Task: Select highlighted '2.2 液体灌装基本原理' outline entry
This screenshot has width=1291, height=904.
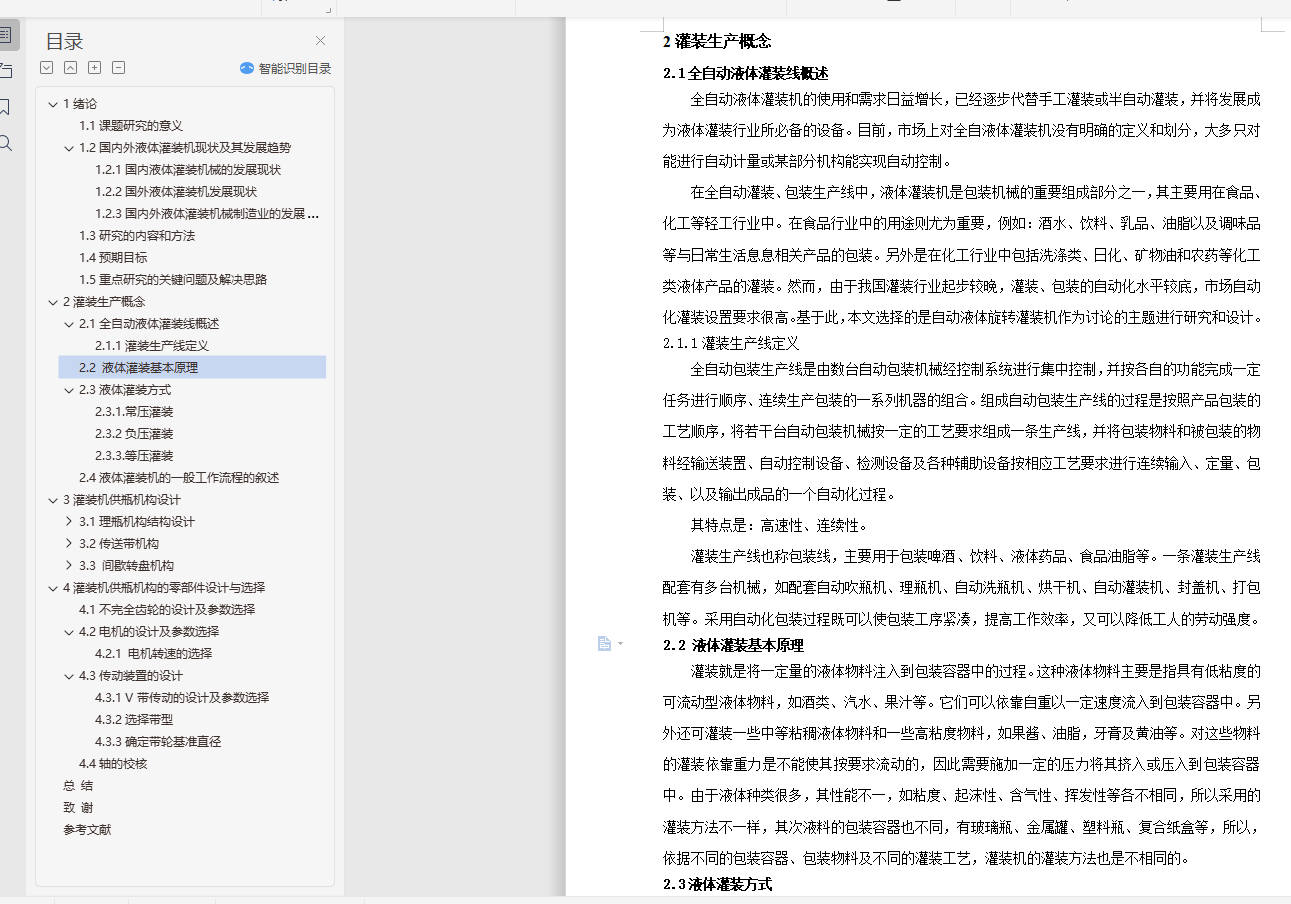Action: (192, 367)
